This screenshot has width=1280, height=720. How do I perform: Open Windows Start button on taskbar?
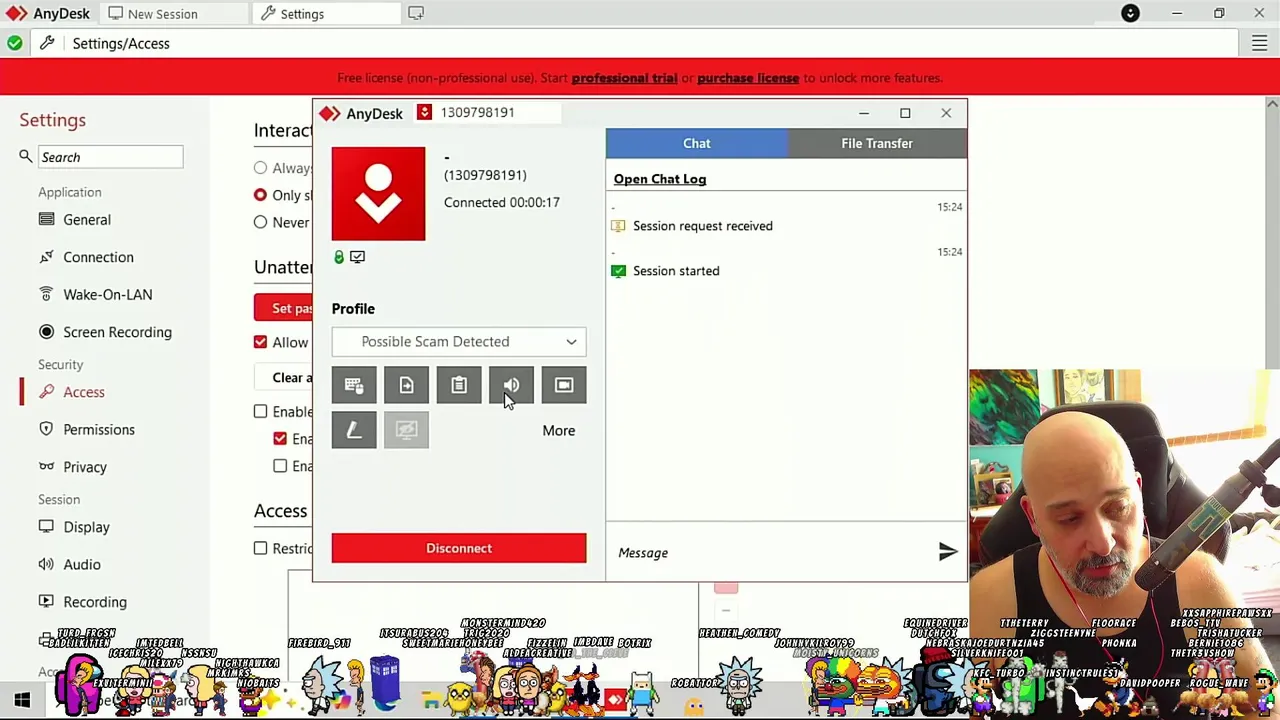coord(22,700)
